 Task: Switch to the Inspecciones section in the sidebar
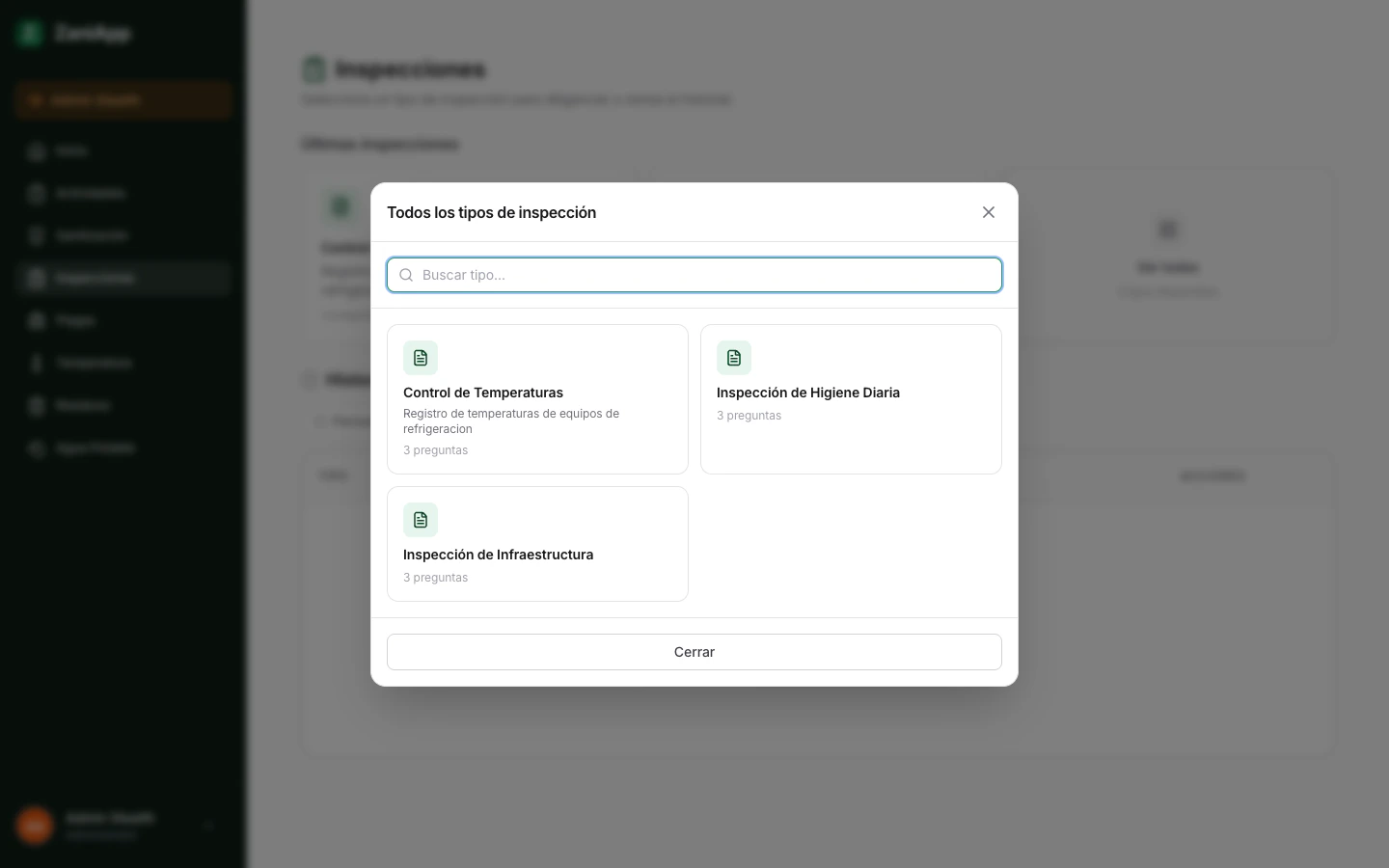coord(95,279)
